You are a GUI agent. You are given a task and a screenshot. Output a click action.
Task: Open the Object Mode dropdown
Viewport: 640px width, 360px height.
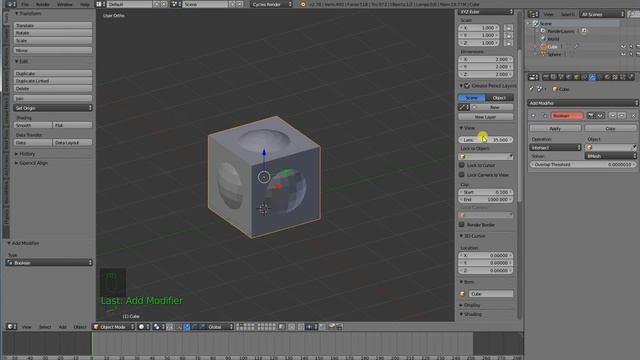(x=113, y=327)
